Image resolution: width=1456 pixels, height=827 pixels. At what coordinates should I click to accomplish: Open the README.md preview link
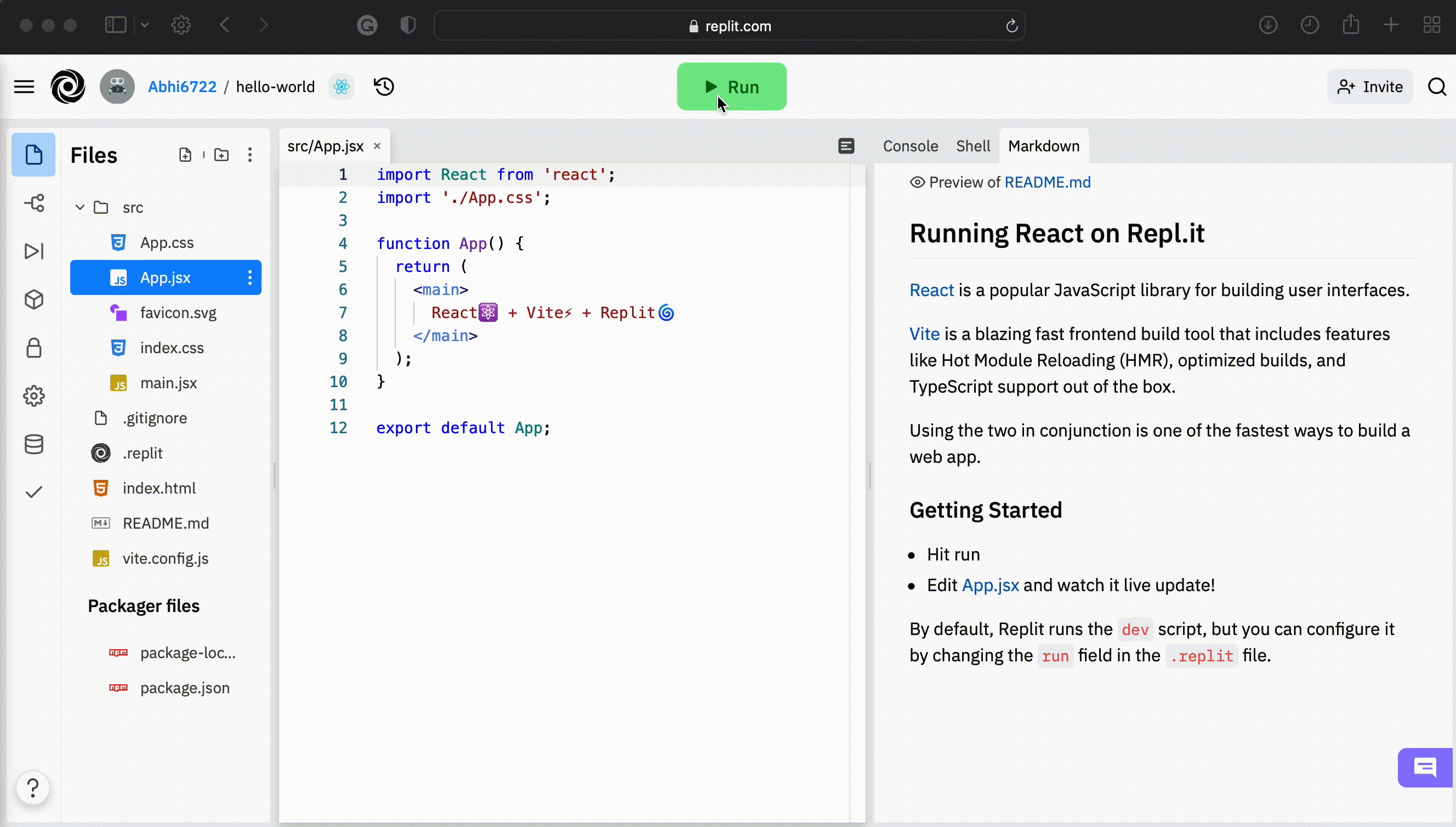[x=1047, y=182]
